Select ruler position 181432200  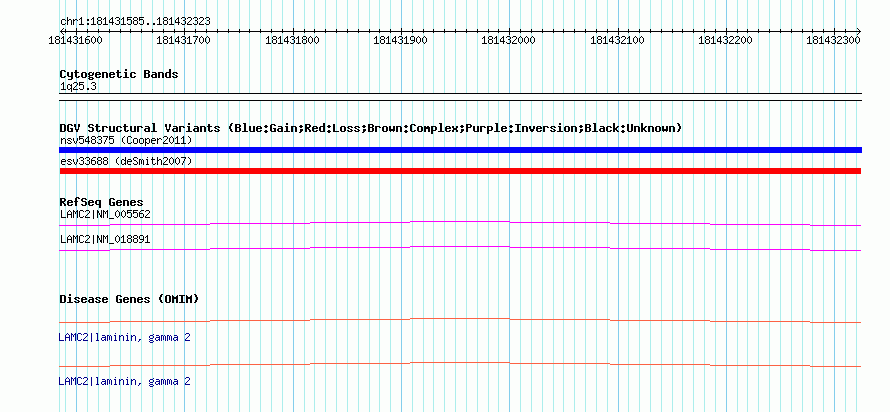point(725,40)
